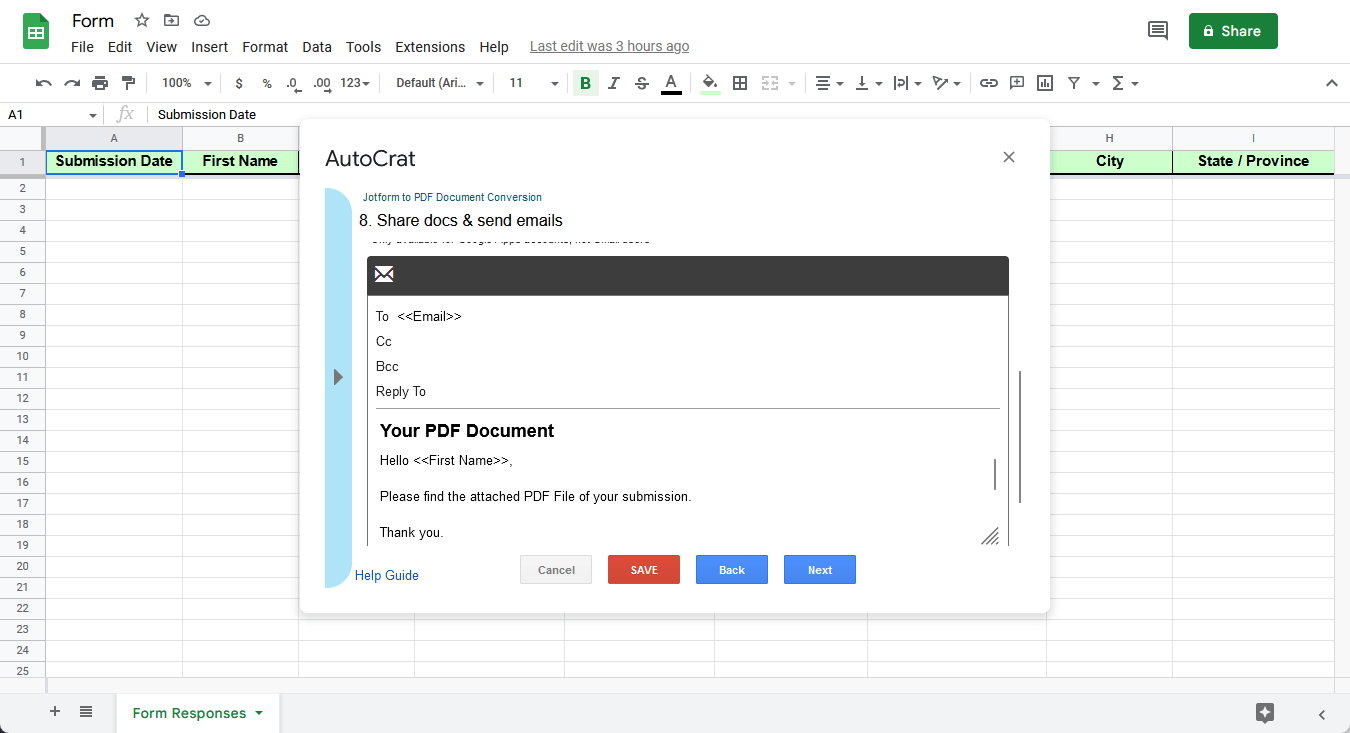Click the print icon
Image resolution: width=1350 pixels, height=733 pixels.
100,83
